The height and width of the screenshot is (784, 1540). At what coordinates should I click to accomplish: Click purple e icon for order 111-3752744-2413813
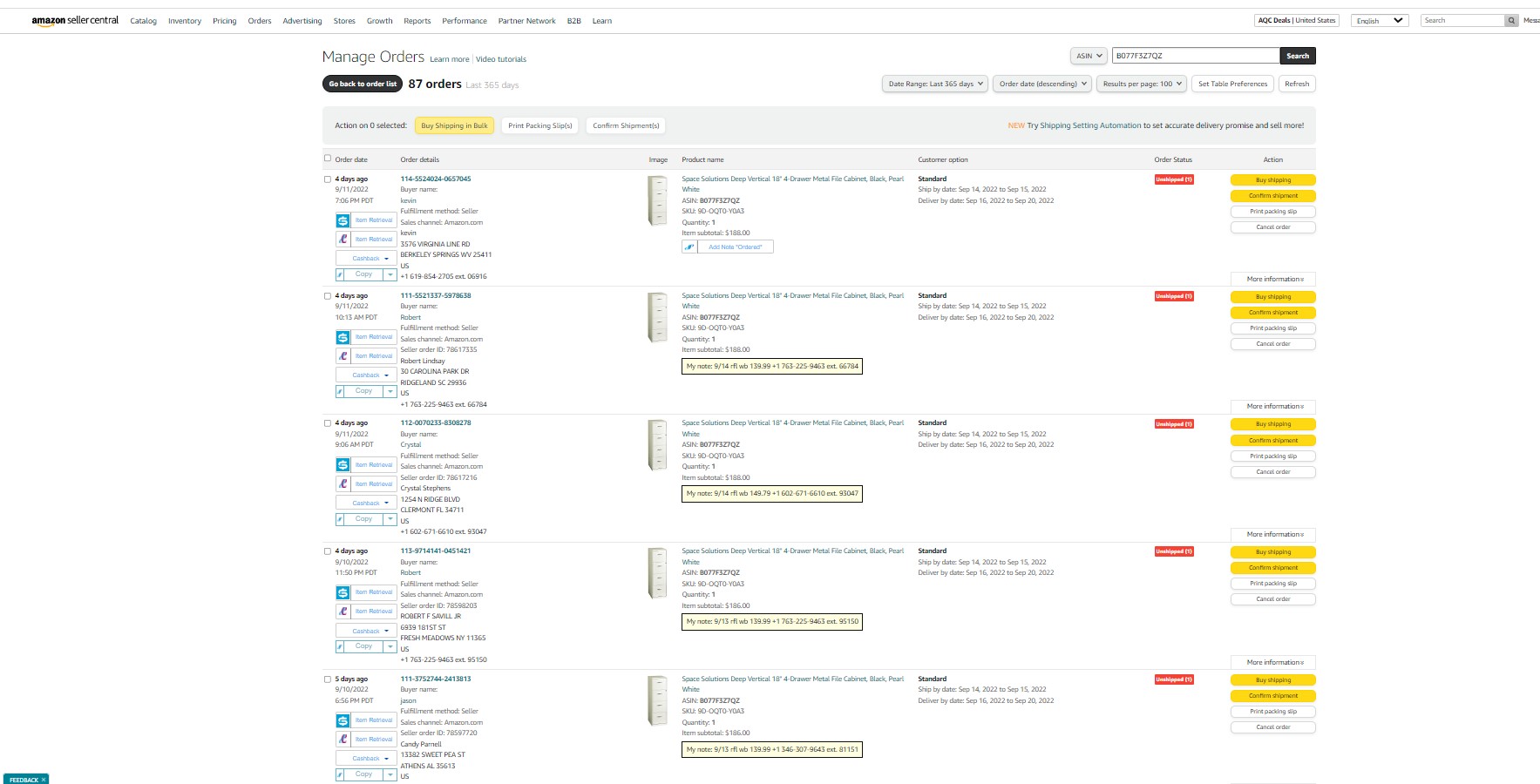(343, 740)
